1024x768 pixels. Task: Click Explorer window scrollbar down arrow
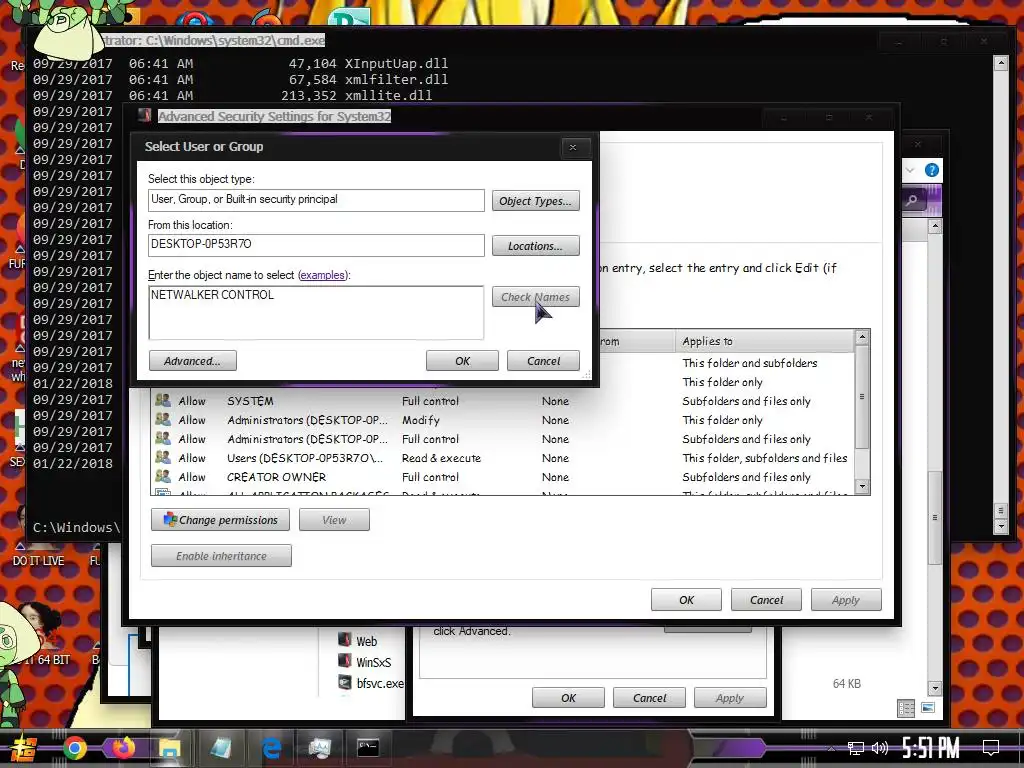(935, 688)
